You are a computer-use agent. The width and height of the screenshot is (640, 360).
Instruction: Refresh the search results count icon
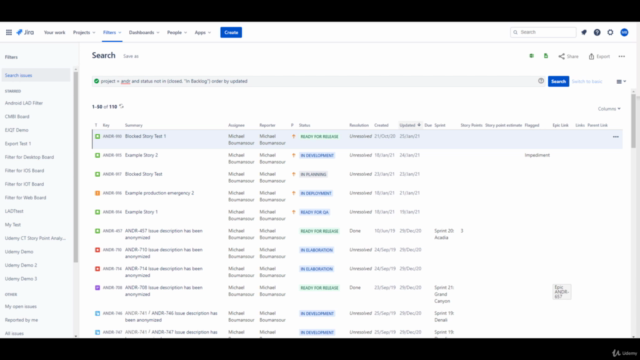tap(121, 106)
